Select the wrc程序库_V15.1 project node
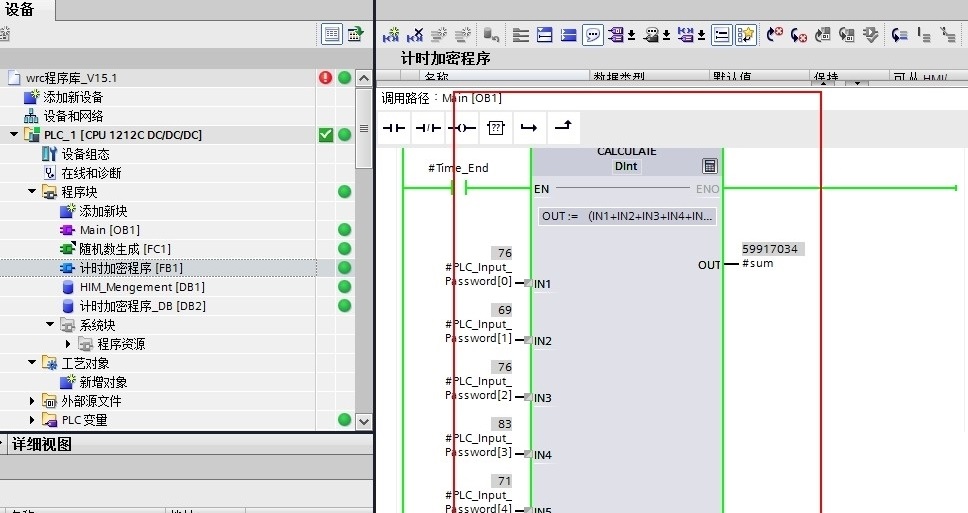 pos(71,78)
